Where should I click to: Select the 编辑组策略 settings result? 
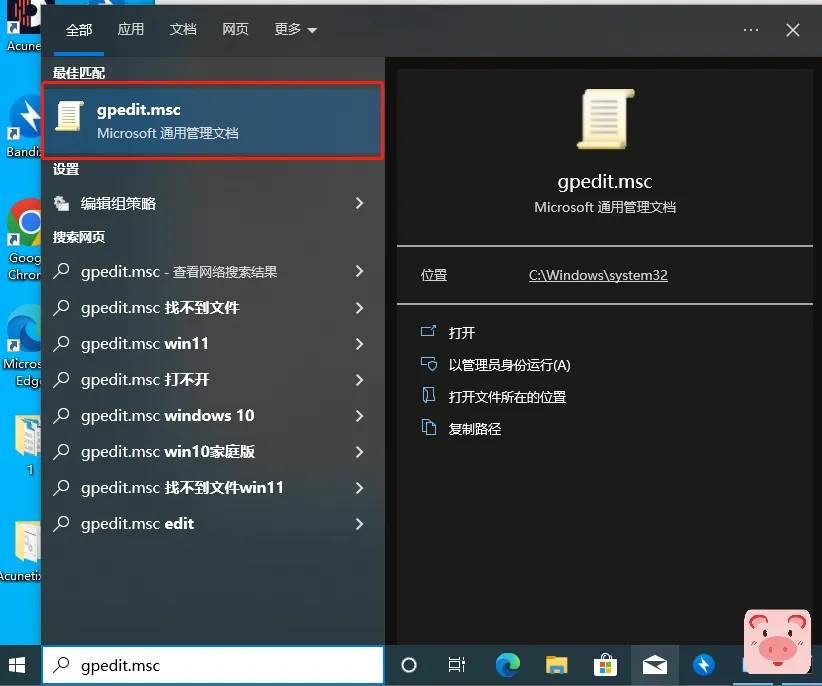tap(213, 203)
